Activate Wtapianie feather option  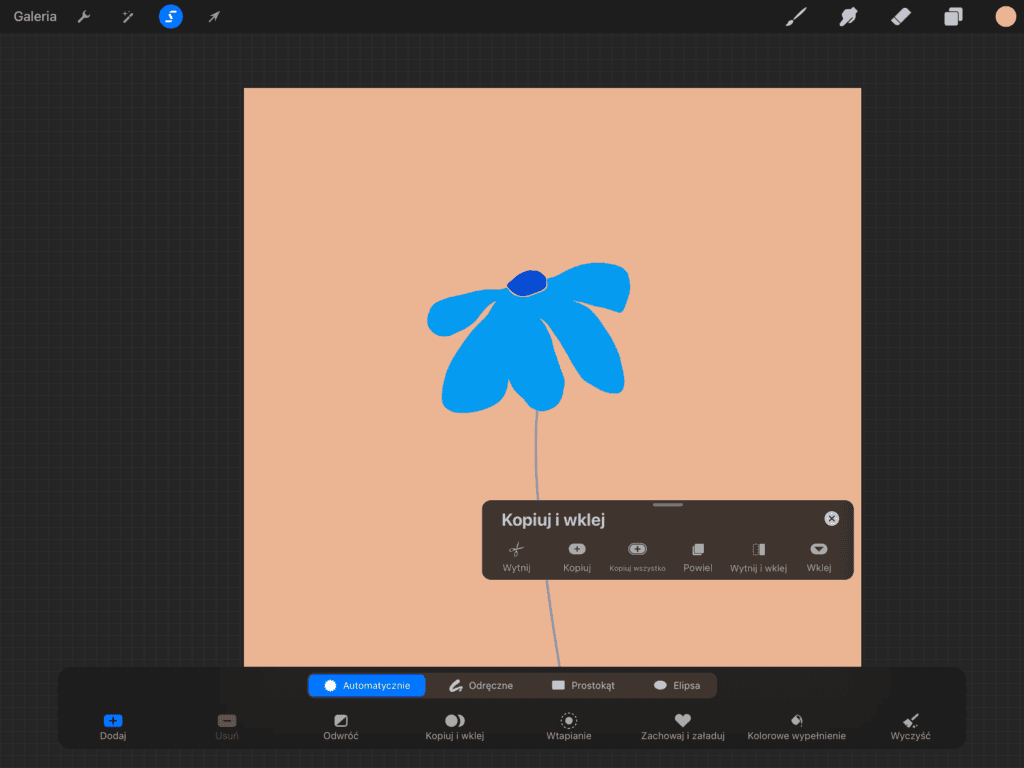click(x=568, y=726)
